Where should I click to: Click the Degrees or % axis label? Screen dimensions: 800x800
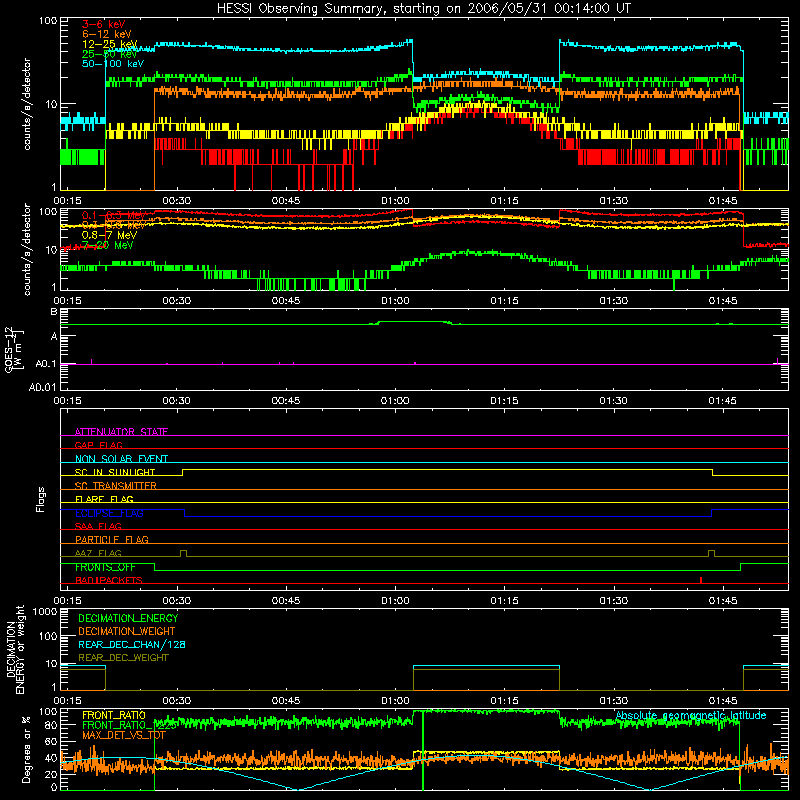[x=26, y=750]
